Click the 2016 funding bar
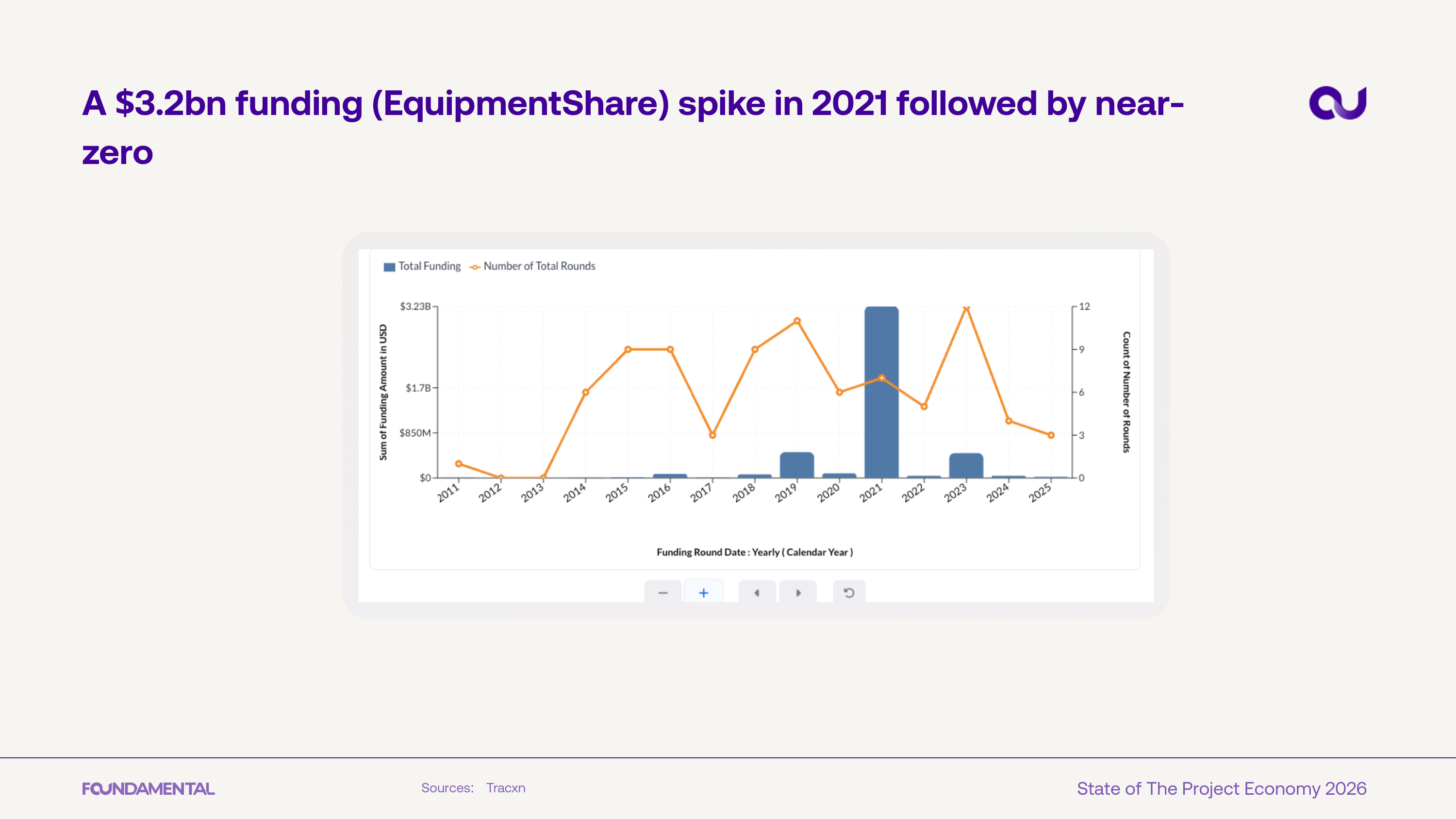Image resolution: width=1456 pixels, height=819 pixels. [x=670, y=476]
